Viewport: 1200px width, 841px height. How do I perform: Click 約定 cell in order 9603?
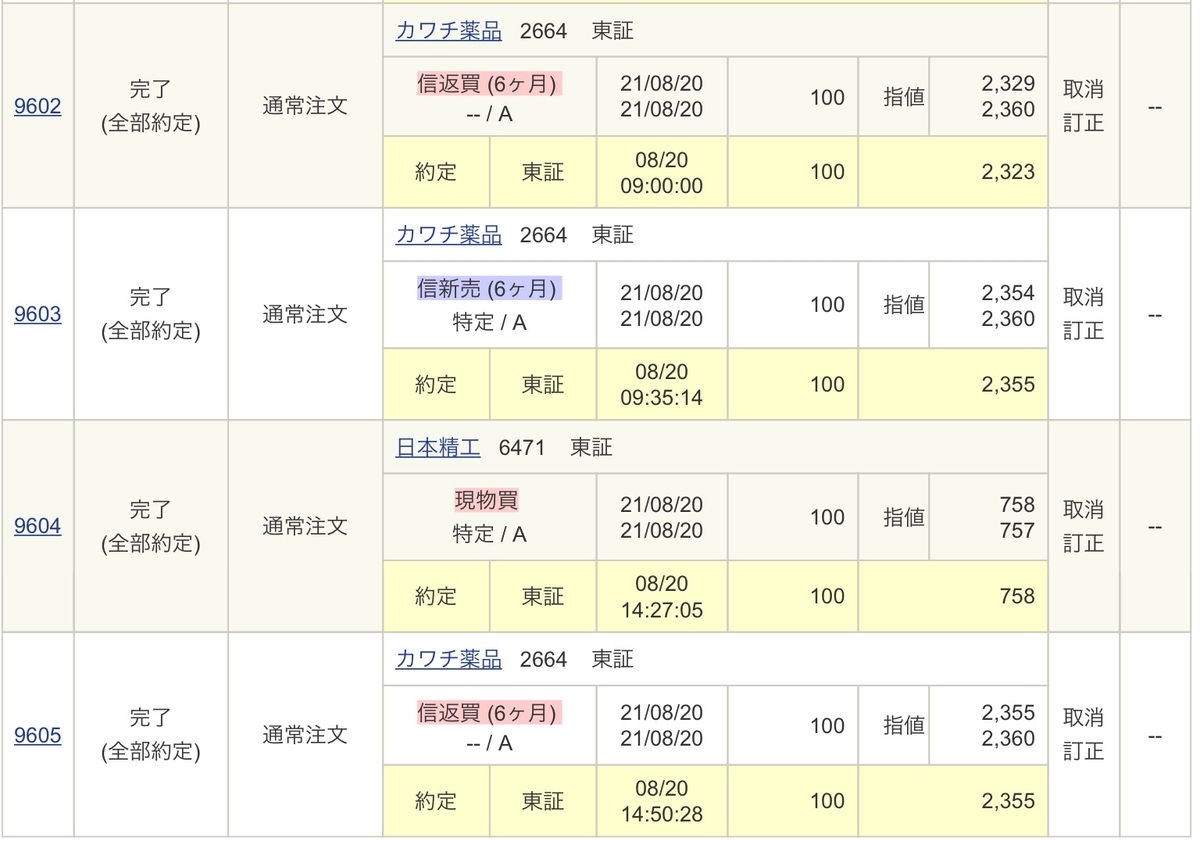436,384
